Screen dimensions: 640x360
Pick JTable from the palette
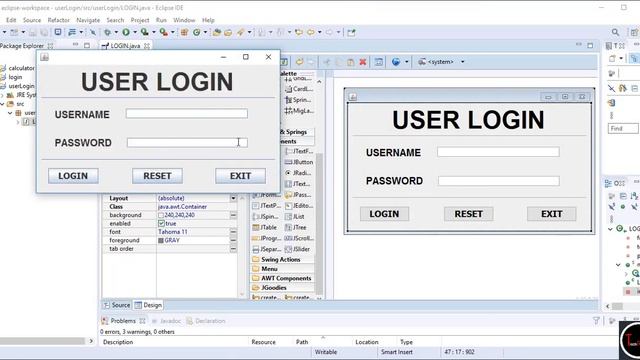[x=264, y=227]
